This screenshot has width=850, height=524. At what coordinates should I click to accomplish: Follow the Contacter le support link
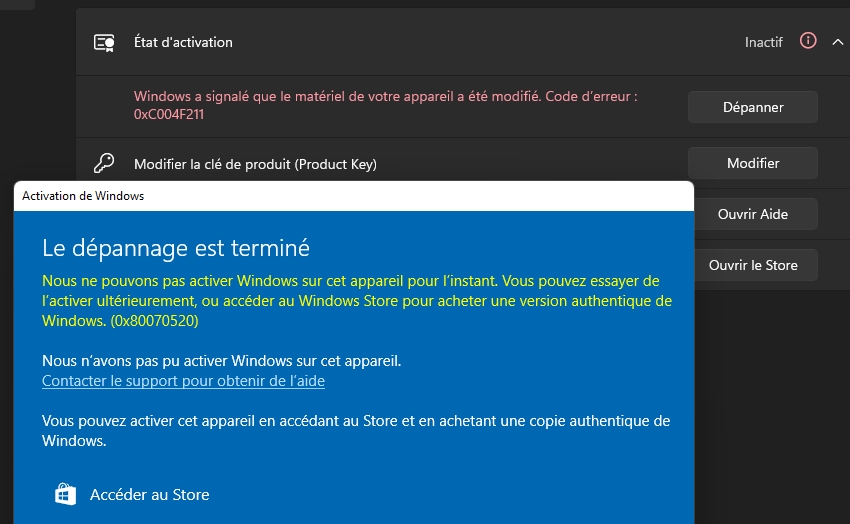(x=183, y=381)
